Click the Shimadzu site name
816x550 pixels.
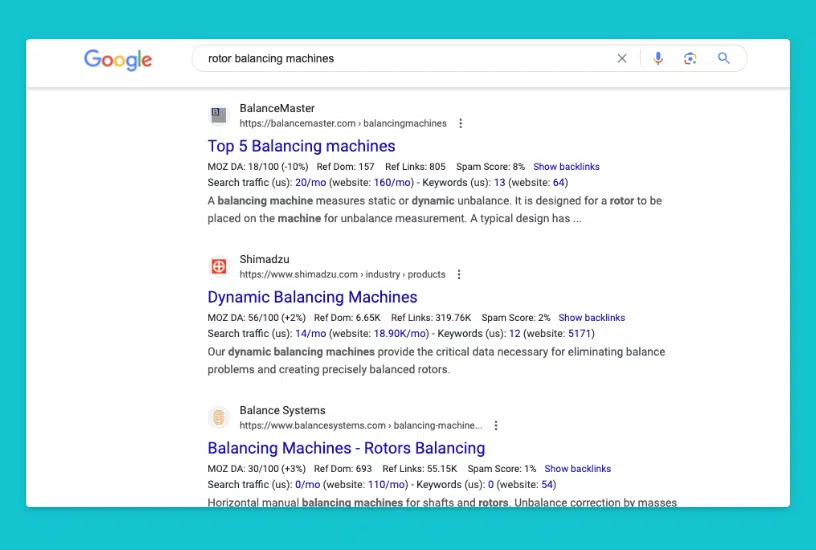click(264, 259)
